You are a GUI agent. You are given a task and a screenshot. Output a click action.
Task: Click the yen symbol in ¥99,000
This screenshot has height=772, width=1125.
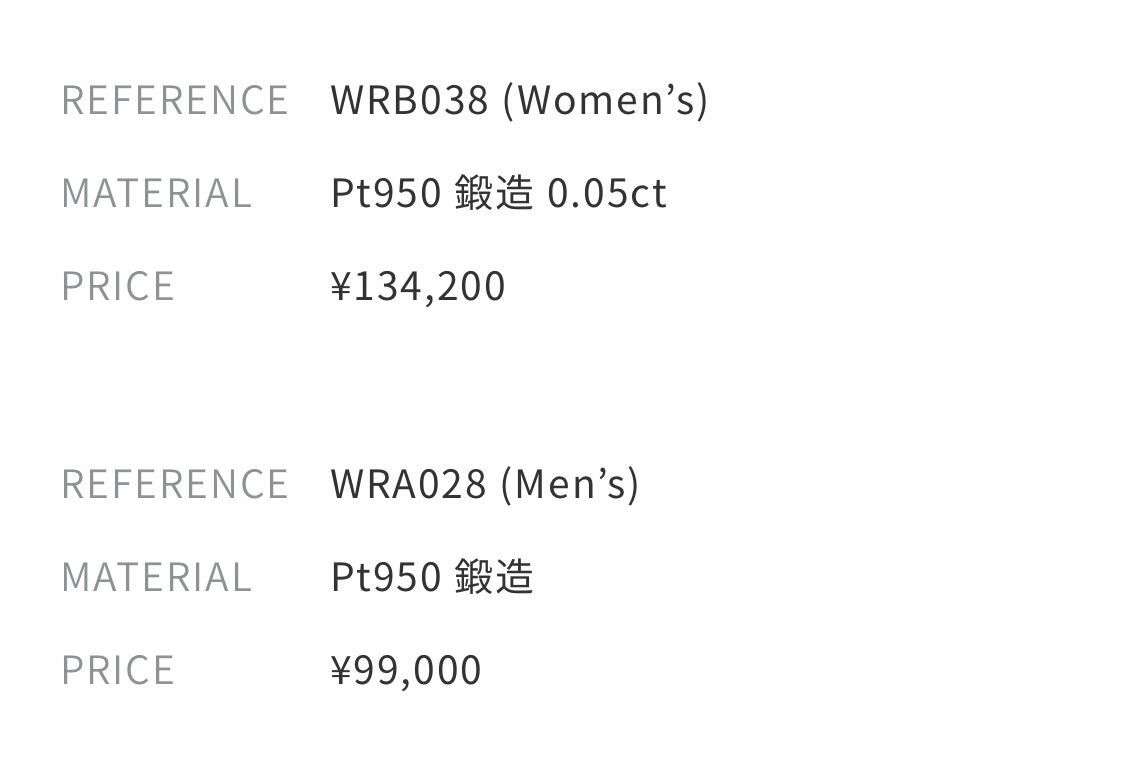tap(342, 670)
